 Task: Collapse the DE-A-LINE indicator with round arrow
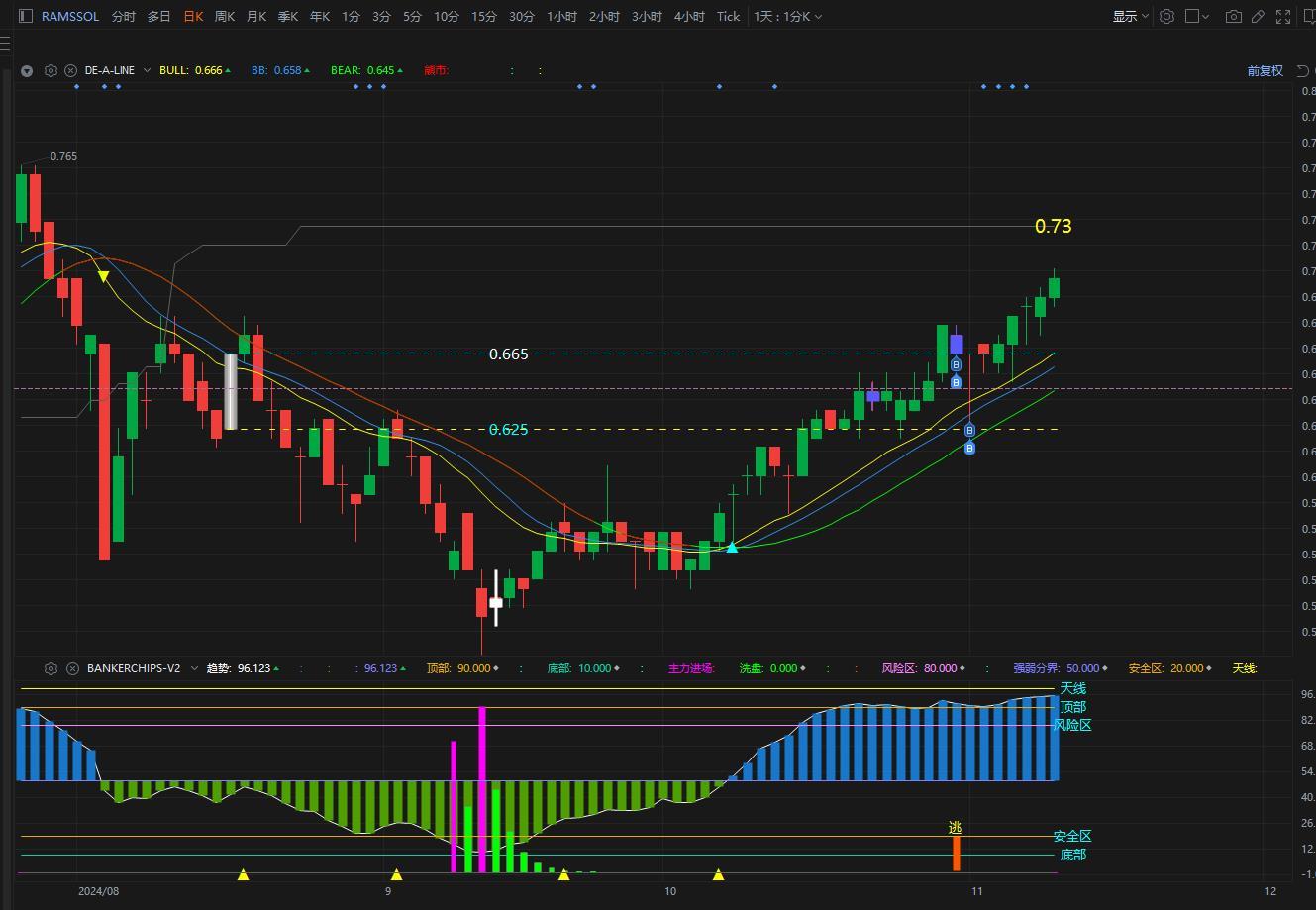(x=27, y=70)
